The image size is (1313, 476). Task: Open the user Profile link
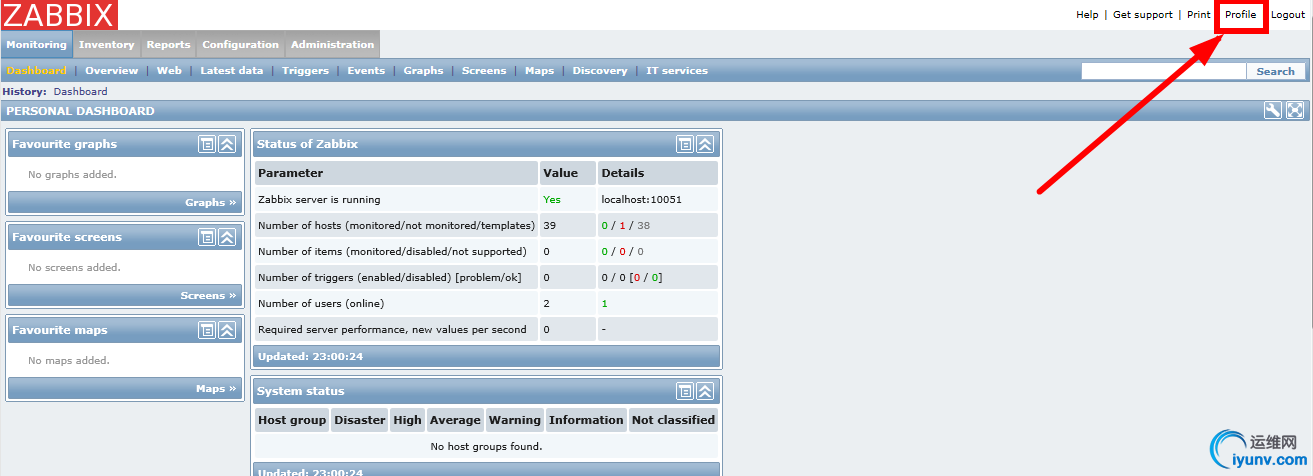1240,15
